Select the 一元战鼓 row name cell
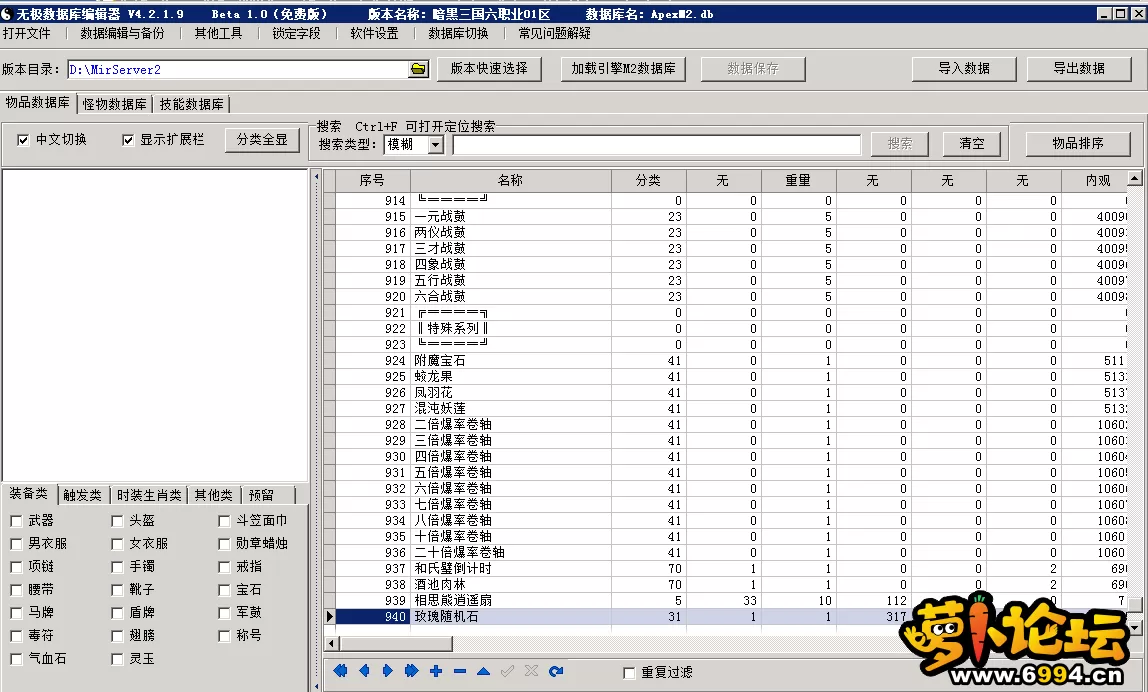This screenshot has width=1148, height=692. [510, 217]
